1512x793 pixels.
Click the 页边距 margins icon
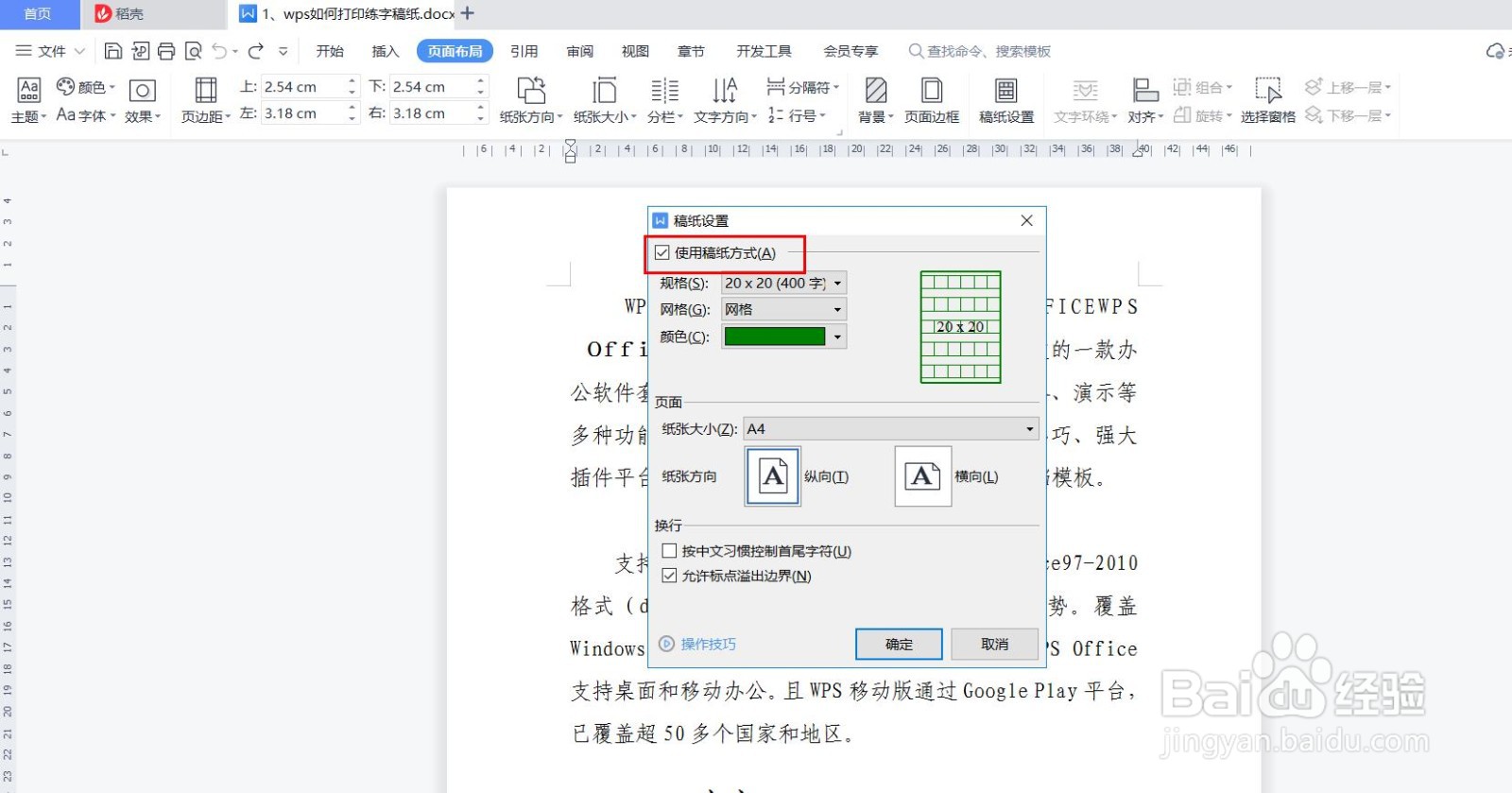click(205, 90)
